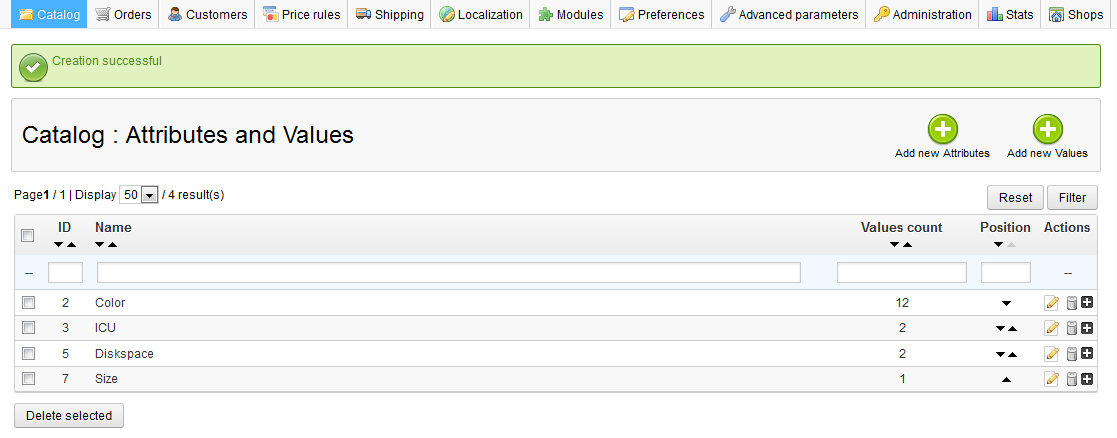Click the edit pencil icon for Color
Viewport: 1117px width, 438px height.
click(1051, 303)
